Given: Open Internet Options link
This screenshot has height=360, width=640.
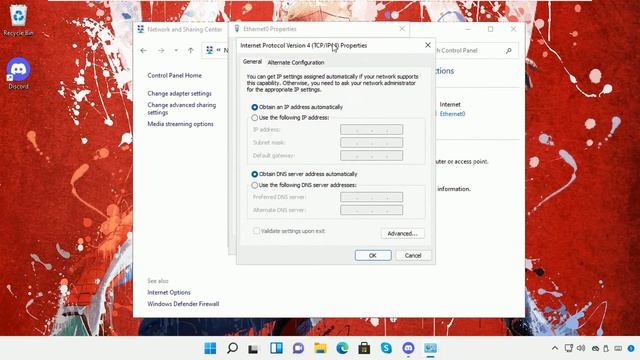Looking at the screenshot, I should point(169,293).
